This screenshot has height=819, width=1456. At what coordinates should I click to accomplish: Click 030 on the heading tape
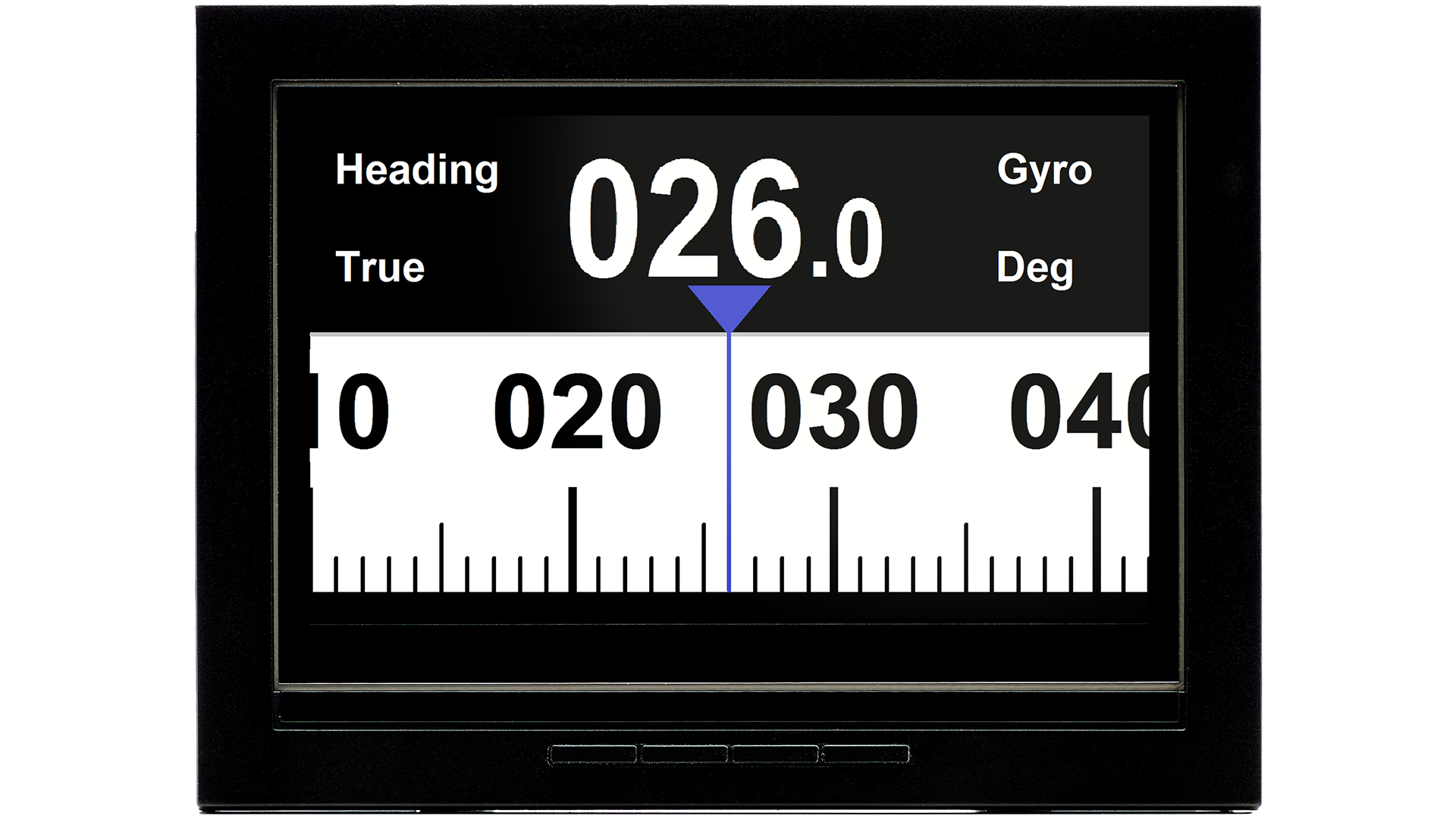[x=834, y=413]
